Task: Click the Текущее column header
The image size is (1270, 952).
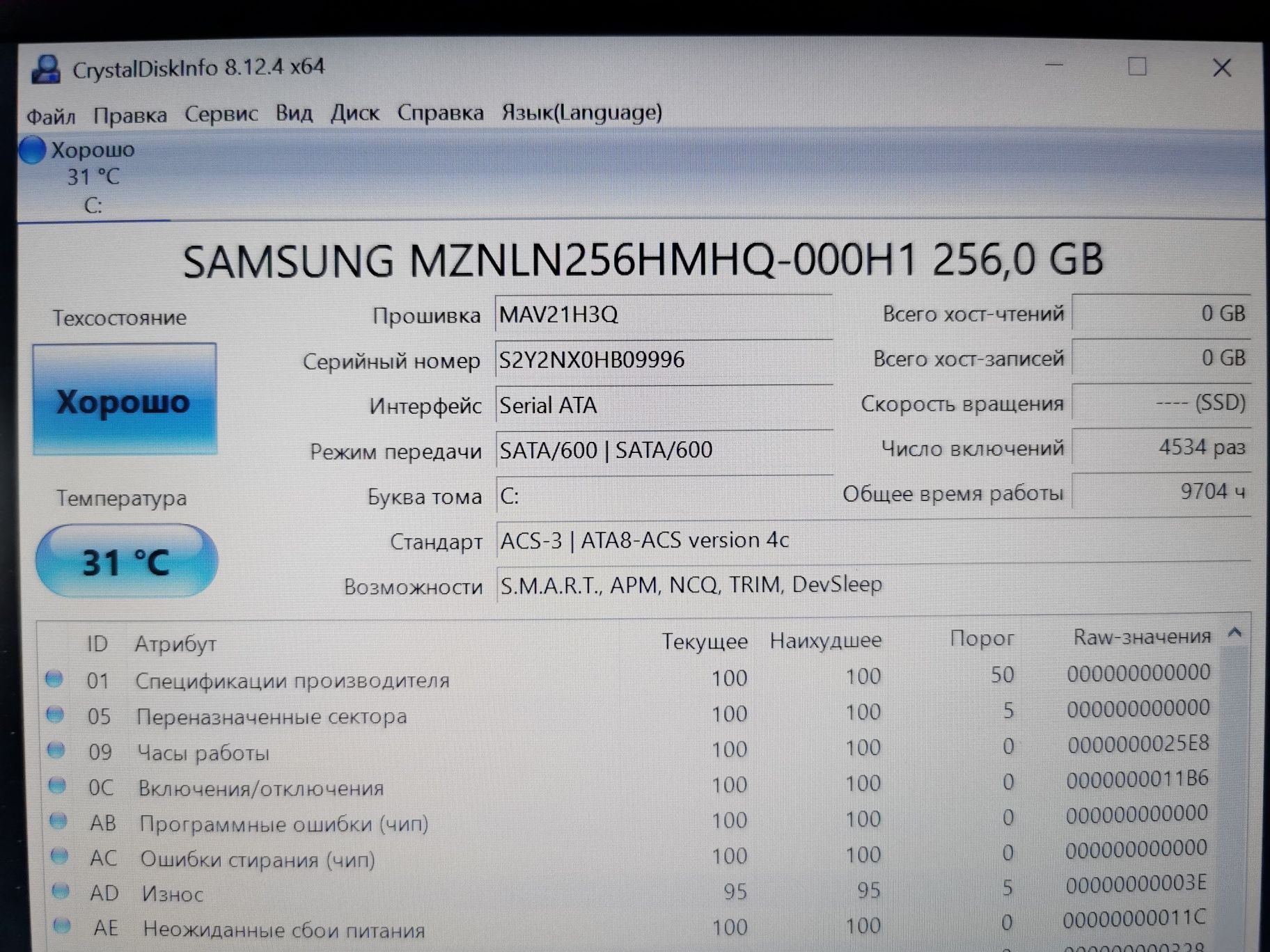Action: coord(705,642)
